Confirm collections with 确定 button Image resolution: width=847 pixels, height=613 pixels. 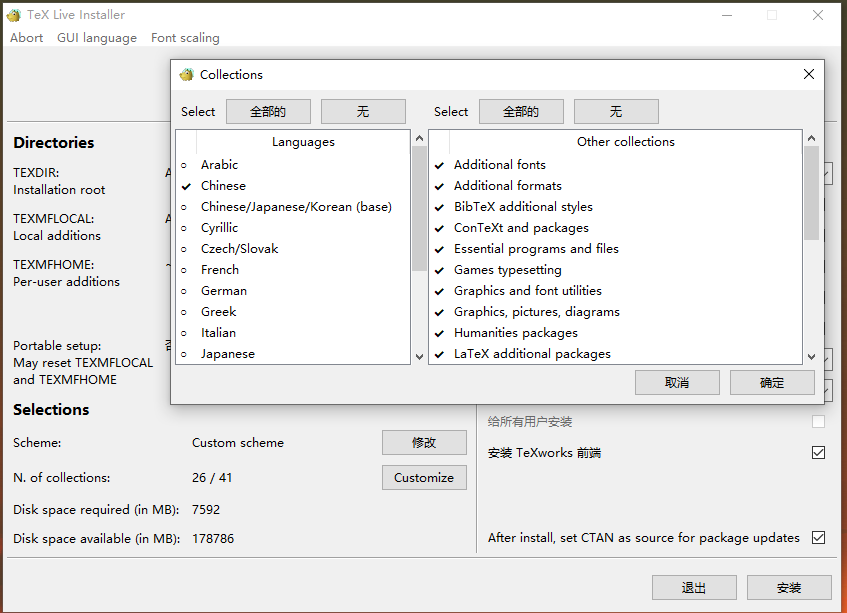pos(772,383)
